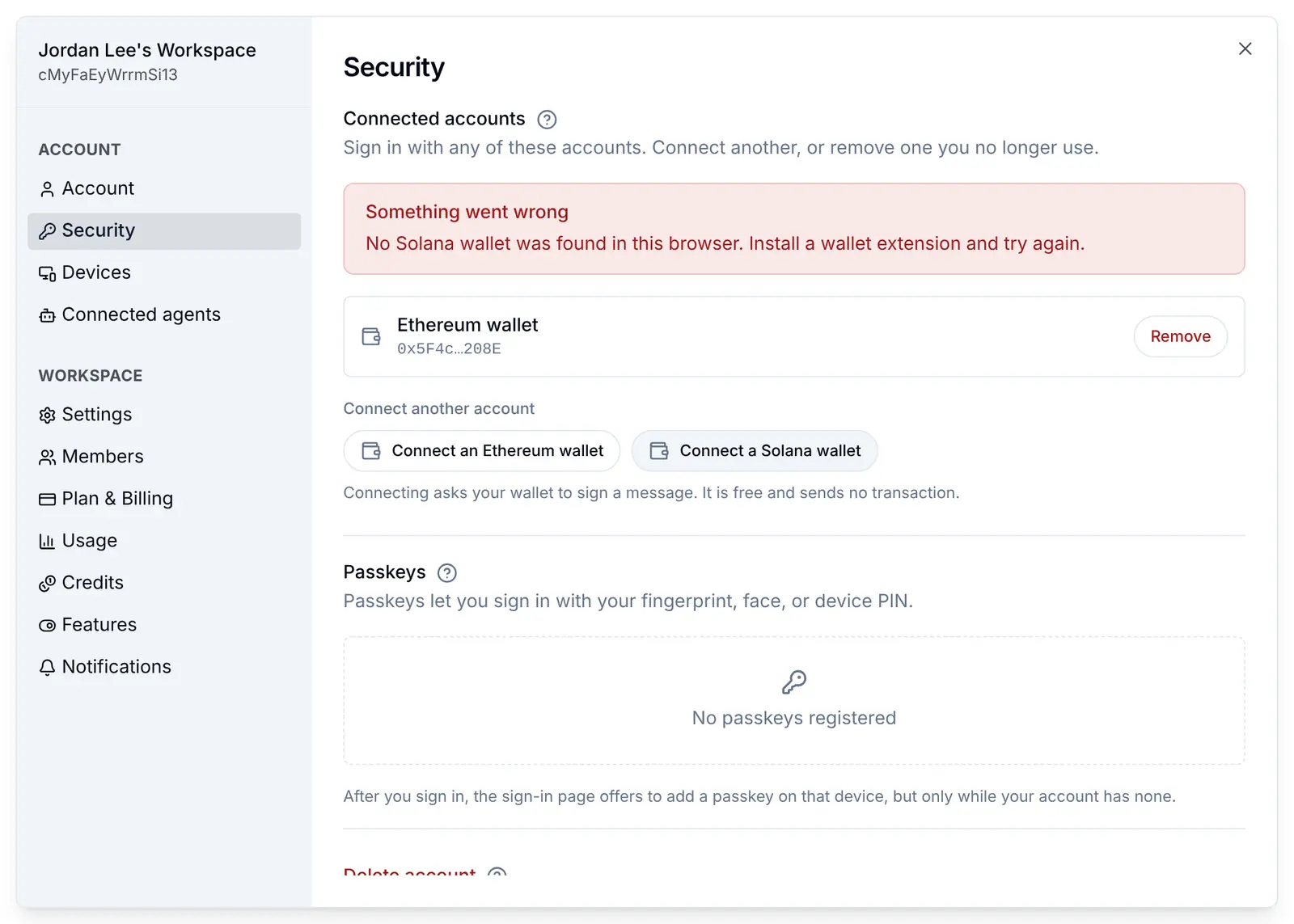
Task: Click the Connect another account label
Action: (439, 409)
